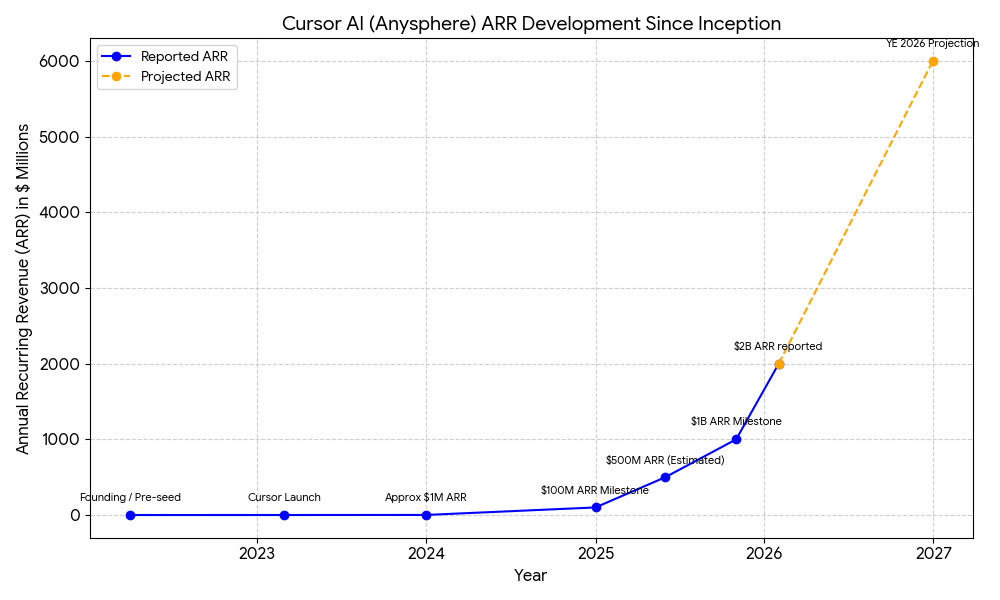
Task: Click the blue marker in Reported ARR legend
Action: (116, 57)
